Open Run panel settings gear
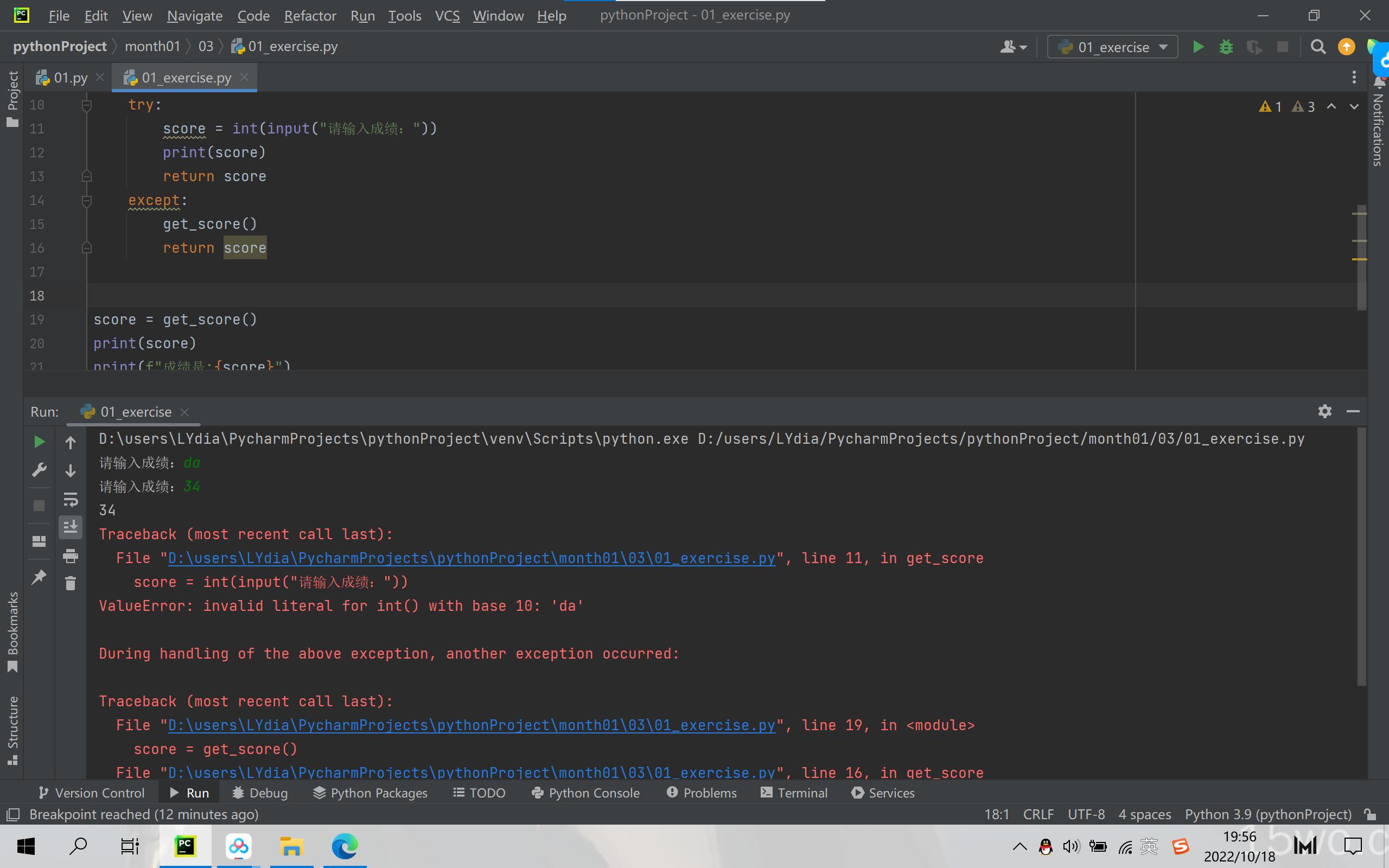 [1324, 411]
